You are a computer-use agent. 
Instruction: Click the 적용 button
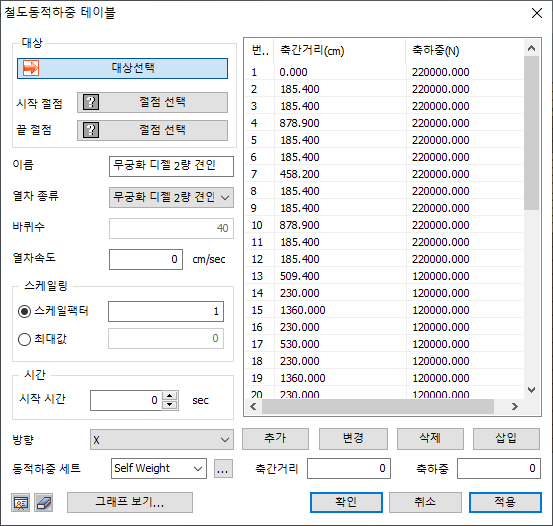(x=505, y=502)
